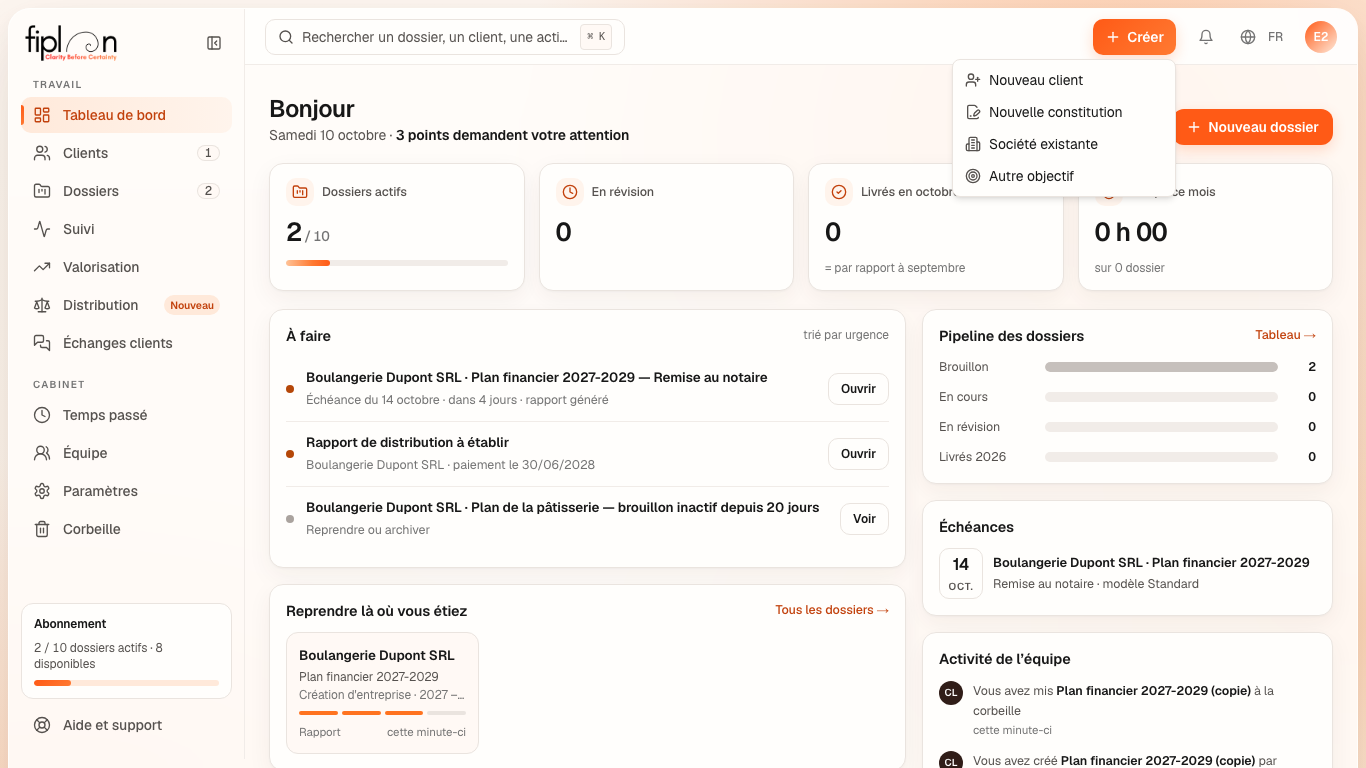1366x768 pixels.
Task: Select Nouveau client from menu
Action: (1064, 80)
